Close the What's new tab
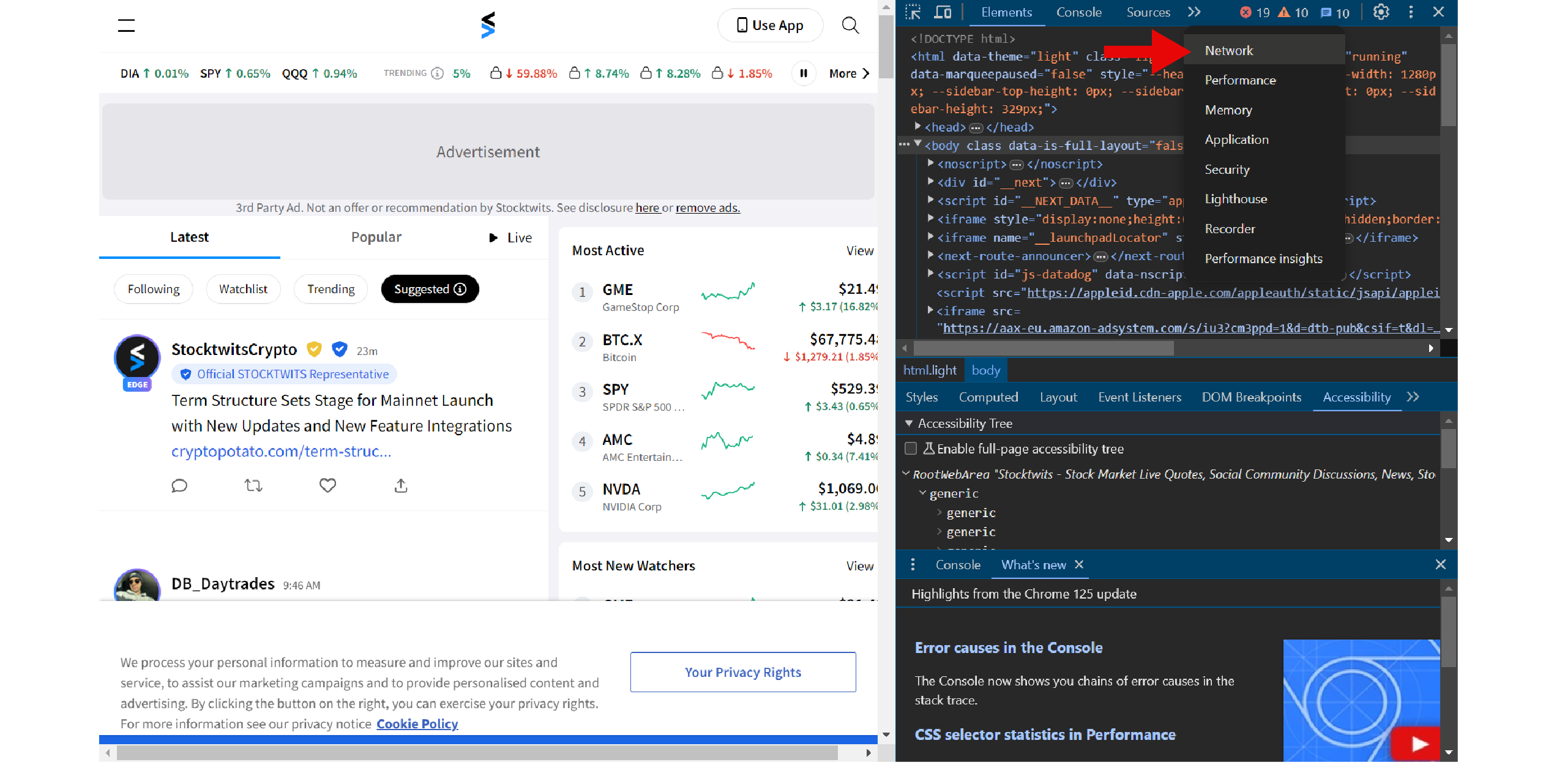Image resolution: width=1543 pixels, height=784 pixels. point(1079,564)
